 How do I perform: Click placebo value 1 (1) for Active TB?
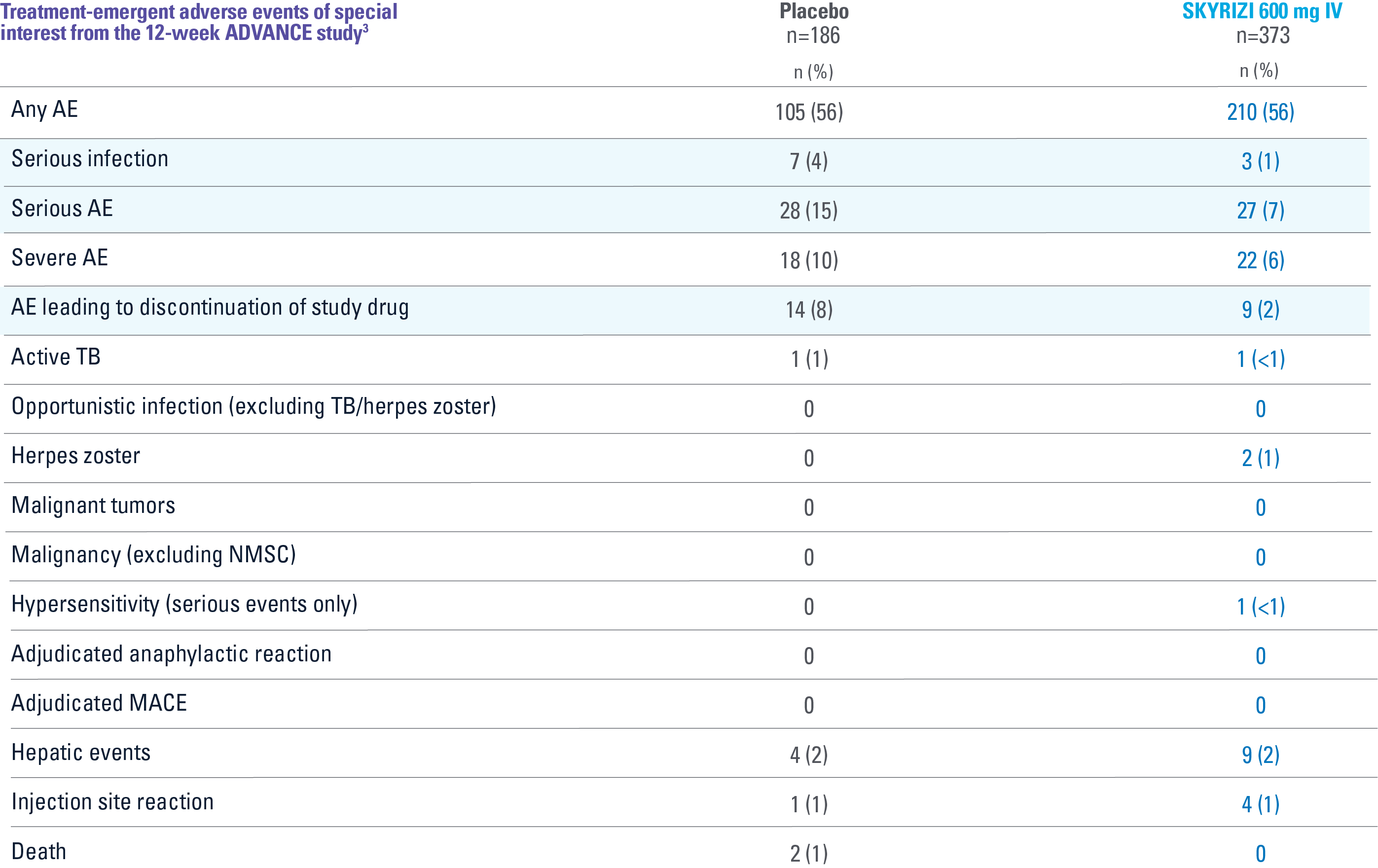pos(809,360)
